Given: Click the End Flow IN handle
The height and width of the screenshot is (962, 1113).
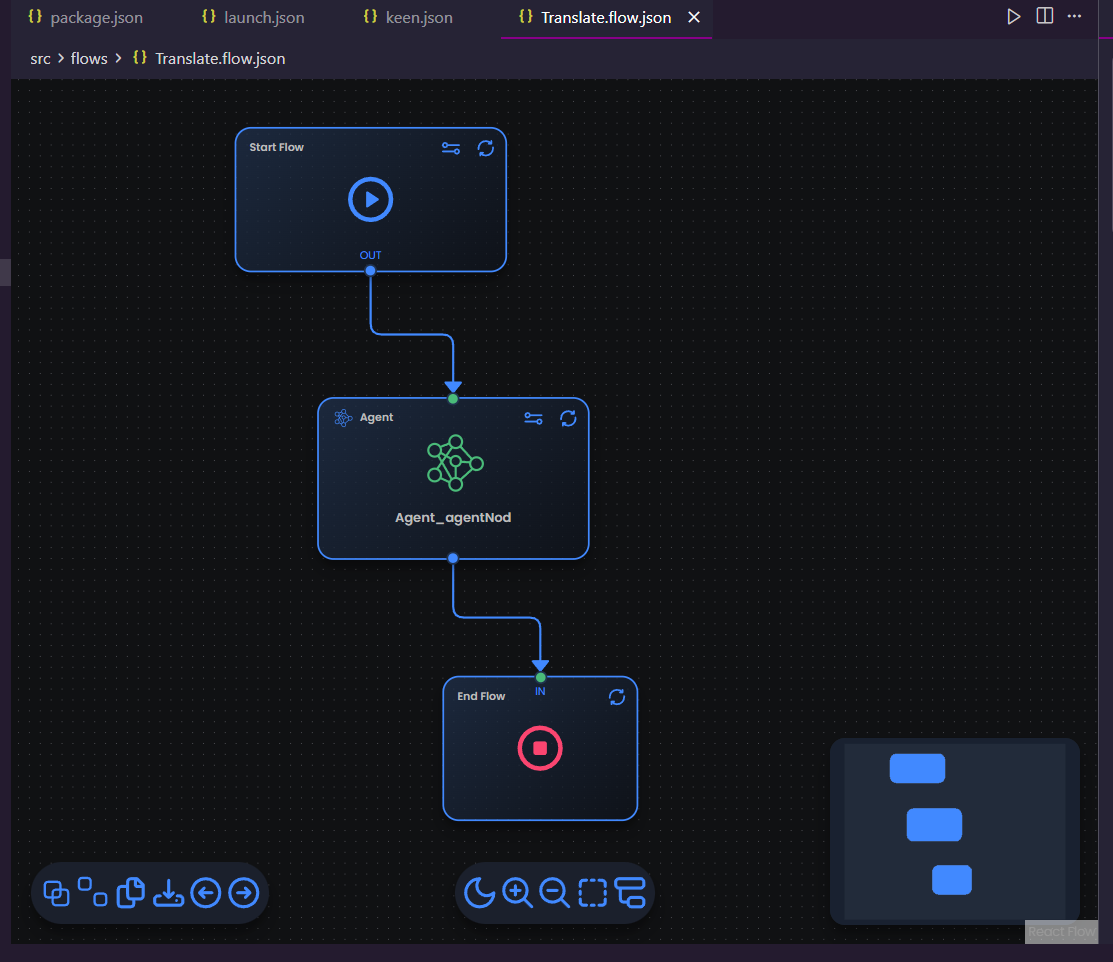Looking at the screenshot, I should (540, 678).
